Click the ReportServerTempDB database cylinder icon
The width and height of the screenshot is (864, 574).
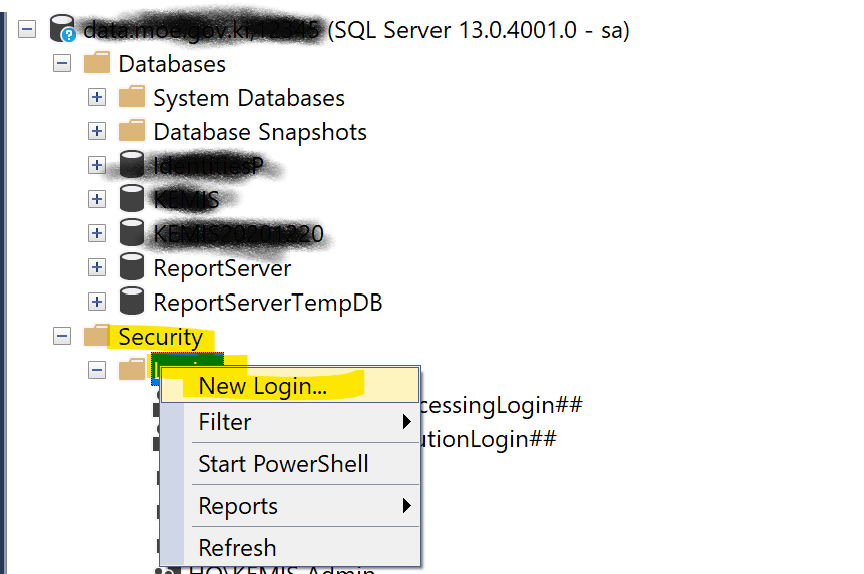tap(131, 302)
